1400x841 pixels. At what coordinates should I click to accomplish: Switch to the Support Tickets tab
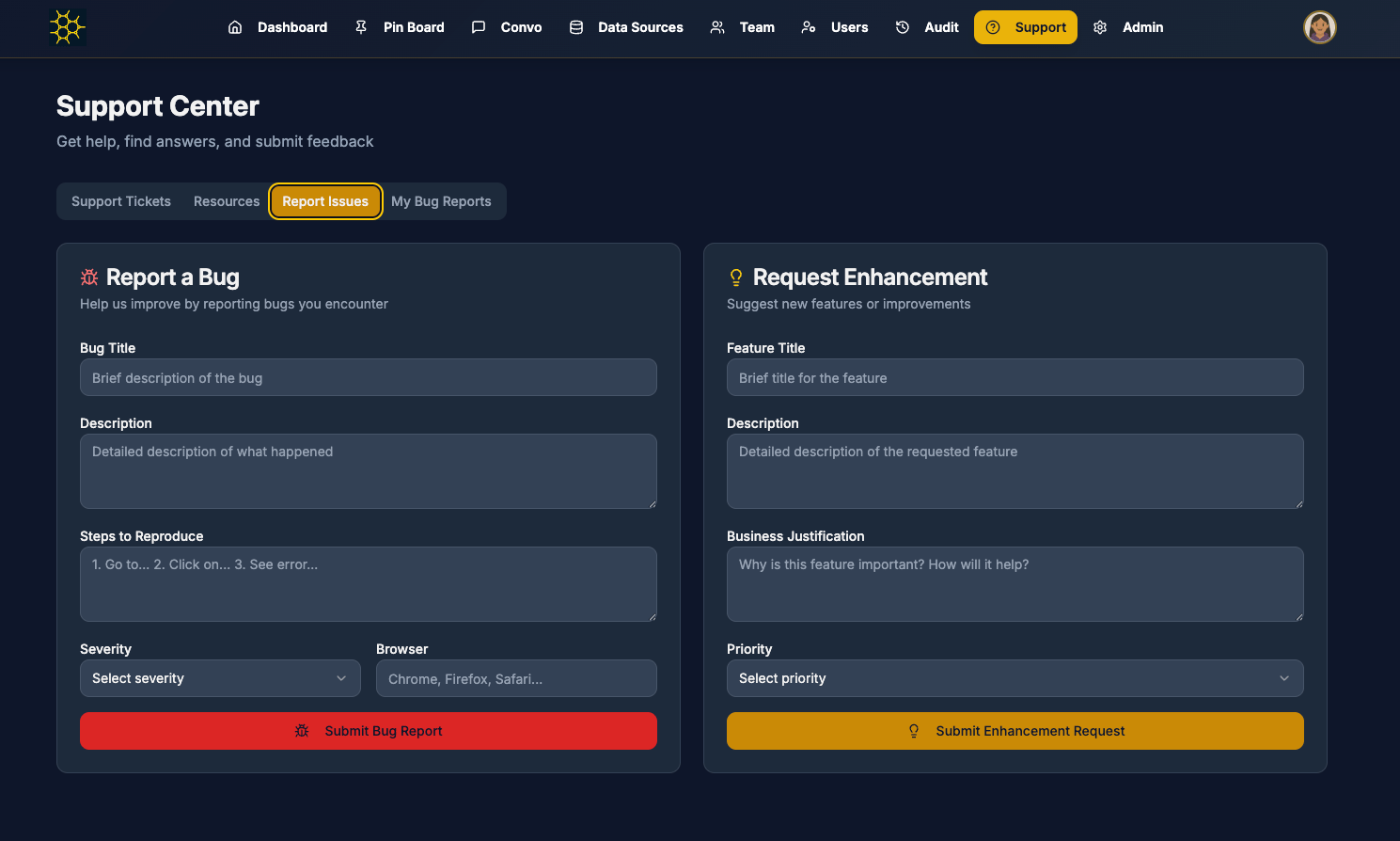pyautogui.click(x=121, y=201)
